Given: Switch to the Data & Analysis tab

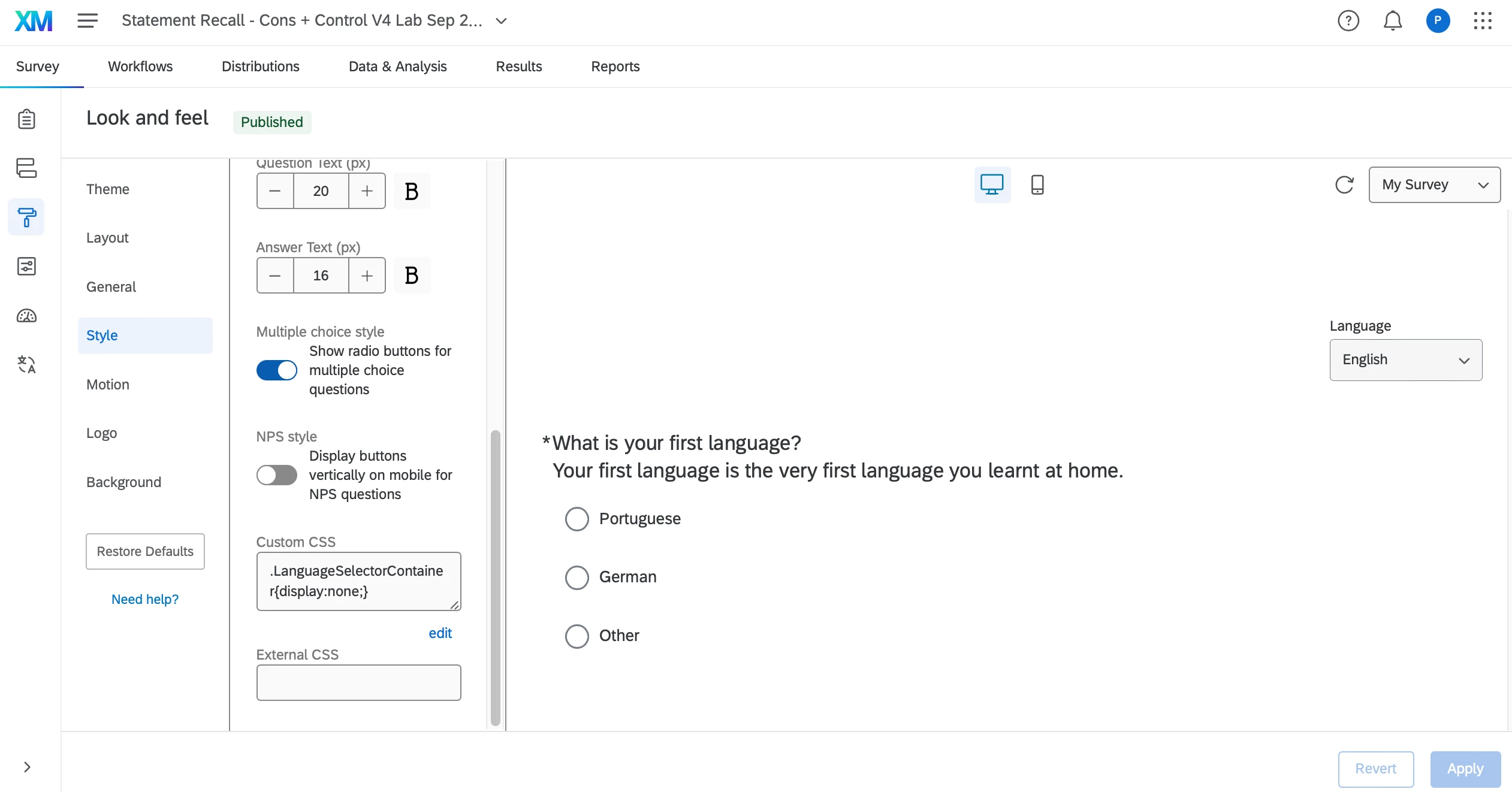Looking at the screenshot, I should [x=397, y=66].
